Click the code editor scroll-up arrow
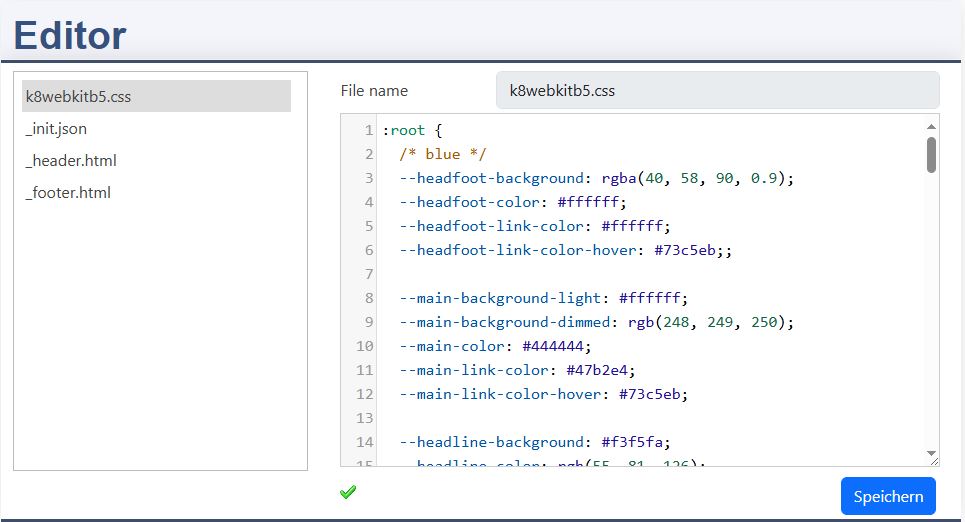Image resolution: width=965 pixels, height=522 pixels. pos(931,126)
